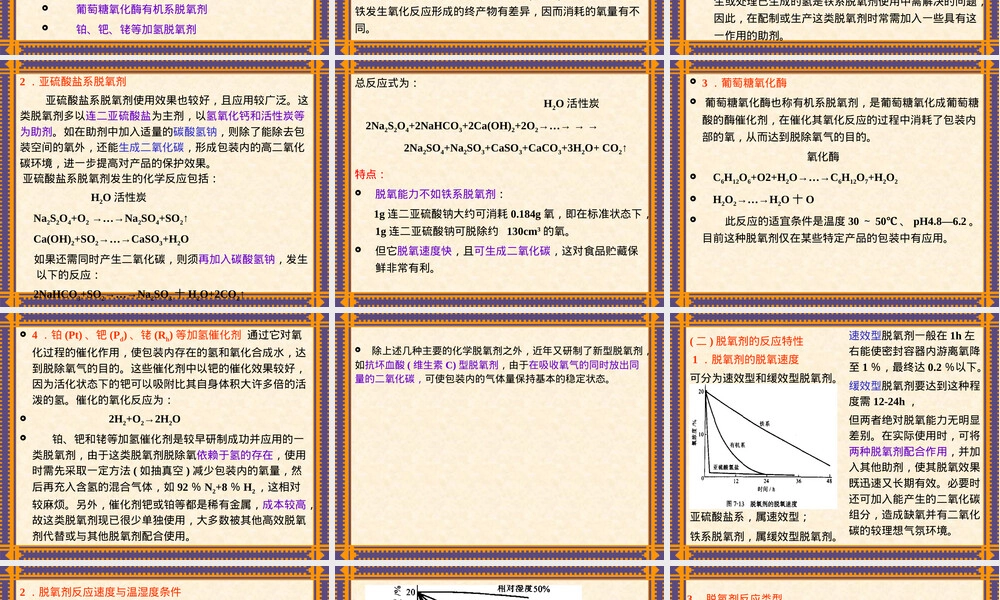Click the blue term 速效型
Image resolution: width=1000 pixels, height=600 pixels.
coord(865,335)
